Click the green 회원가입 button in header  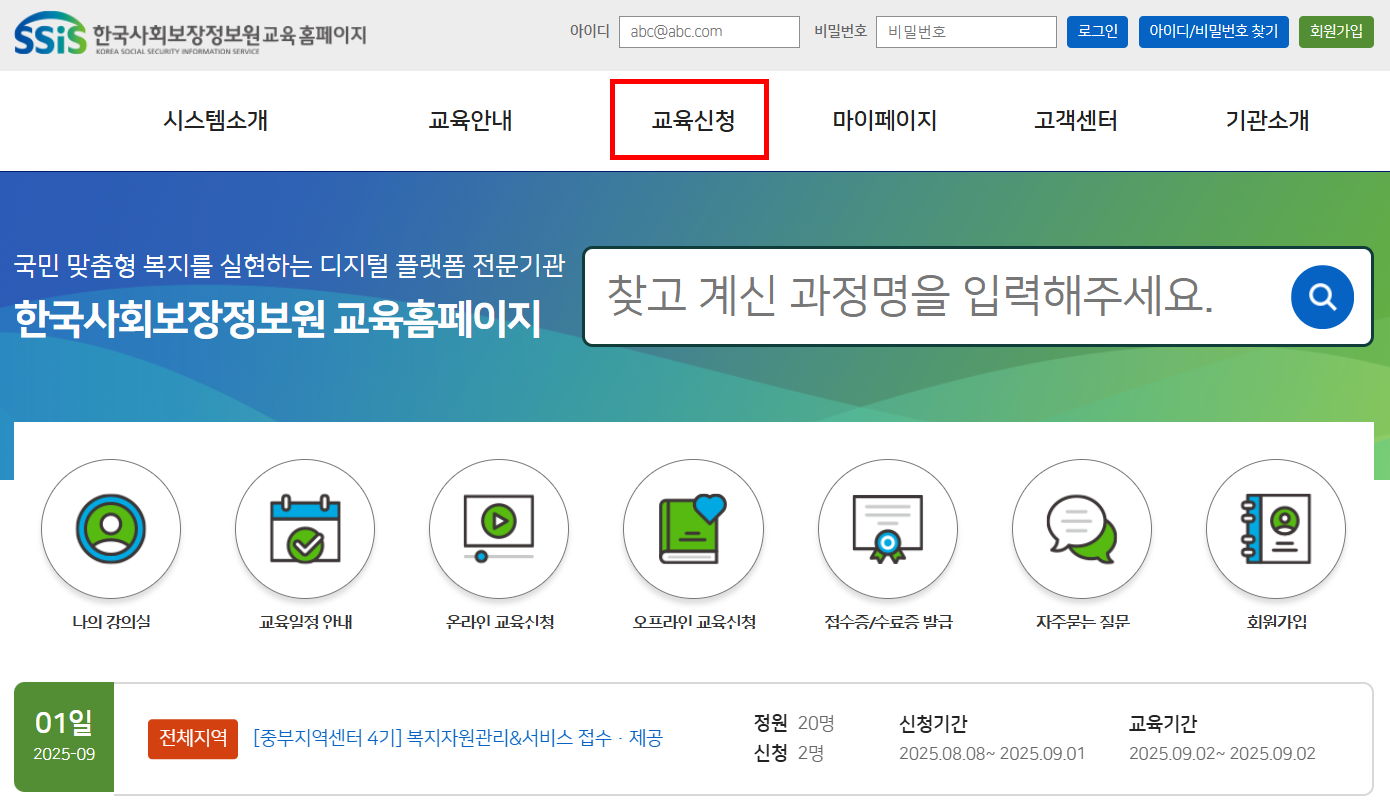click(1336, 32)
